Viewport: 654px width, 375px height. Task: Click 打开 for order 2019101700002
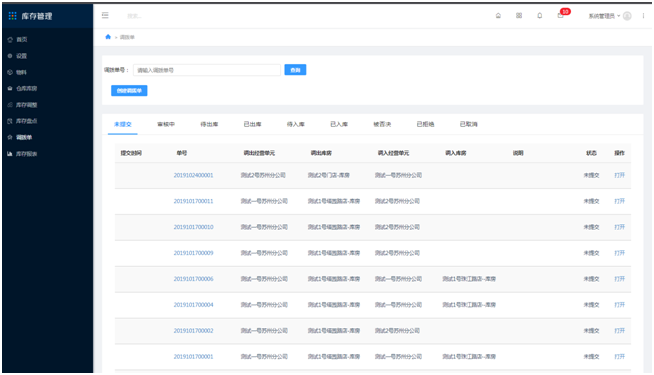(x=619, y=330)
